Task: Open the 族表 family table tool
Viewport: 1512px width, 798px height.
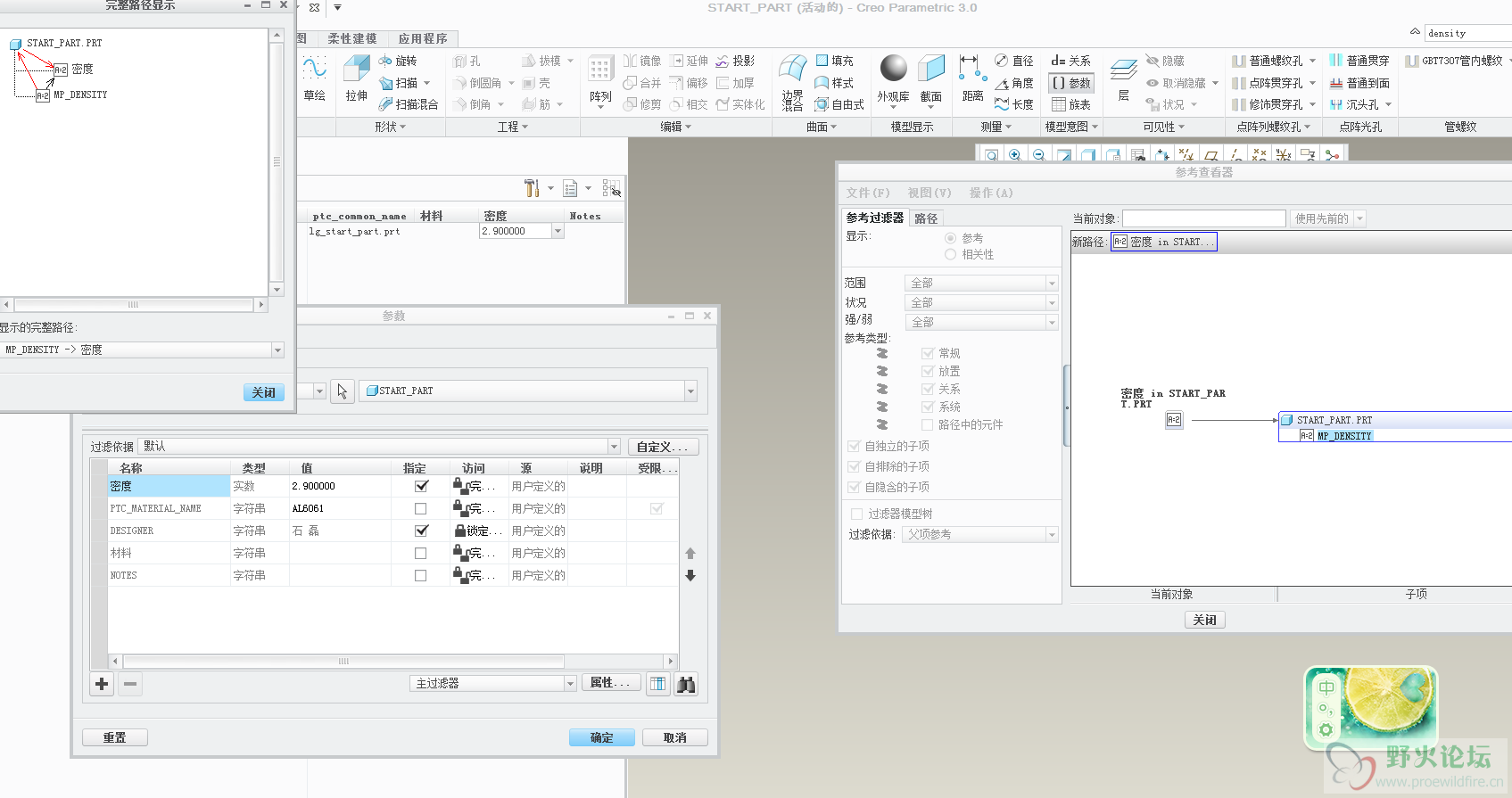Action: pos(1070,104)
